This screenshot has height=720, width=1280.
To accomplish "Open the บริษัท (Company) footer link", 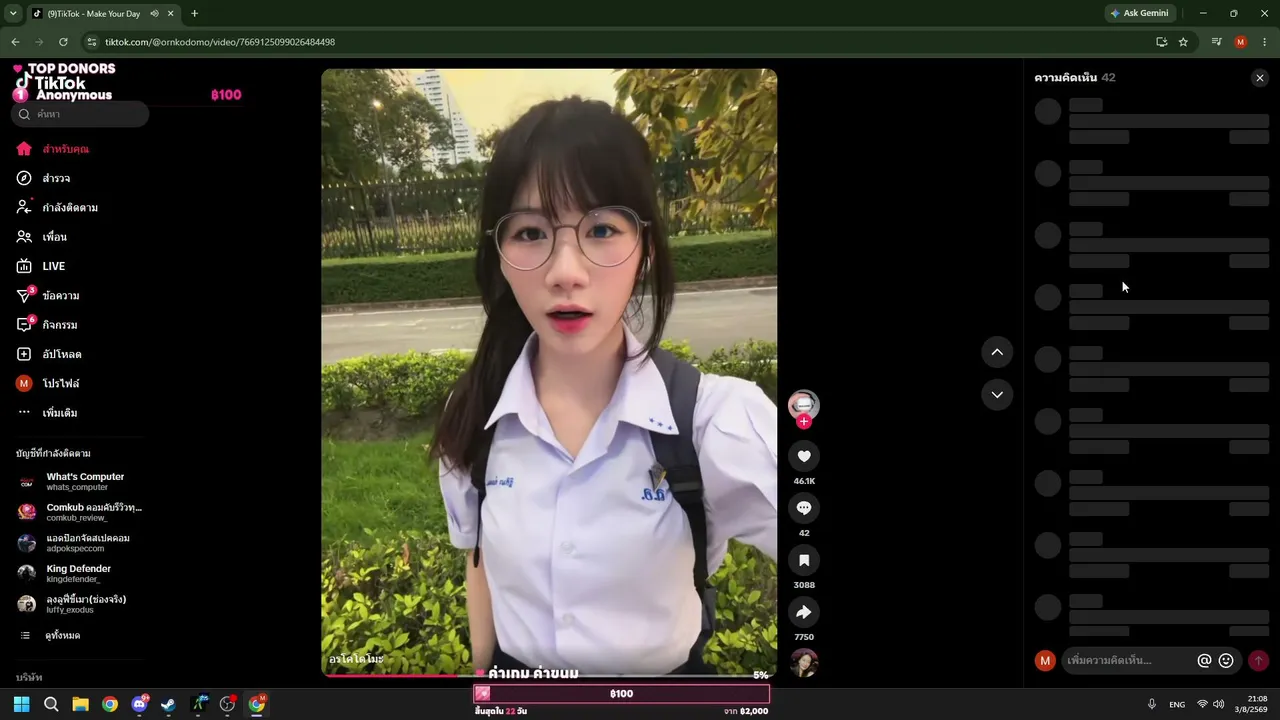I will 29,677.
